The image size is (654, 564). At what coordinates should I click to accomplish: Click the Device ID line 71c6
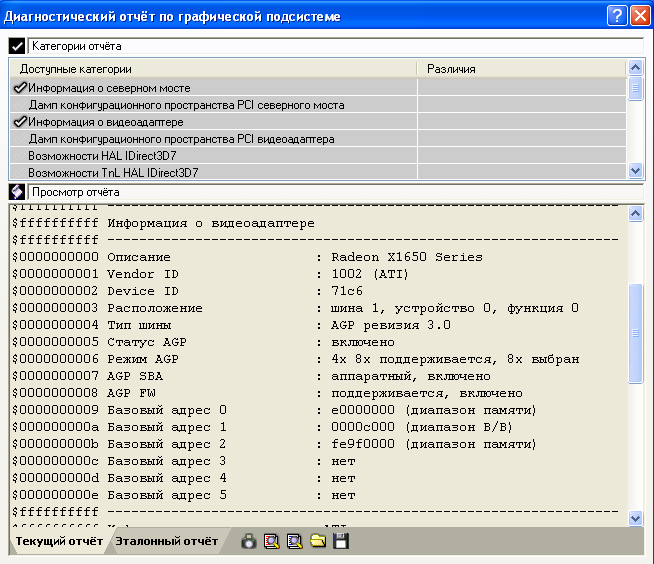click(x=187, y=291)
